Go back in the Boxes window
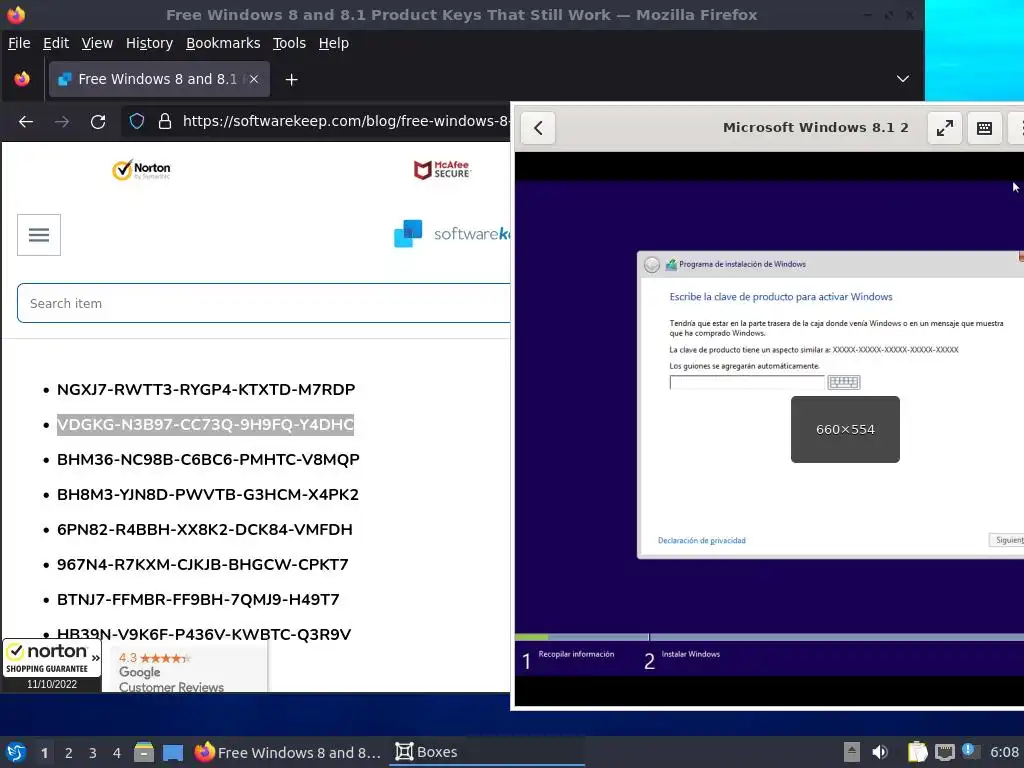The height and width of the screenshot is (768, 1024). [538, 128]
